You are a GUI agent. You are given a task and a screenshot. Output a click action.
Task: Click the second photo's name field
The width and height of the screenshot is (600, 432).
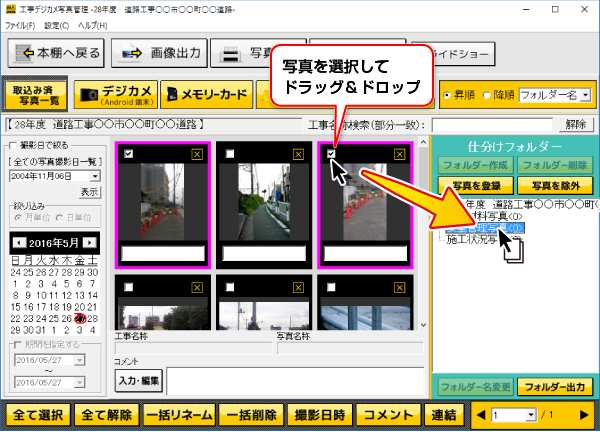coord(264,253)
